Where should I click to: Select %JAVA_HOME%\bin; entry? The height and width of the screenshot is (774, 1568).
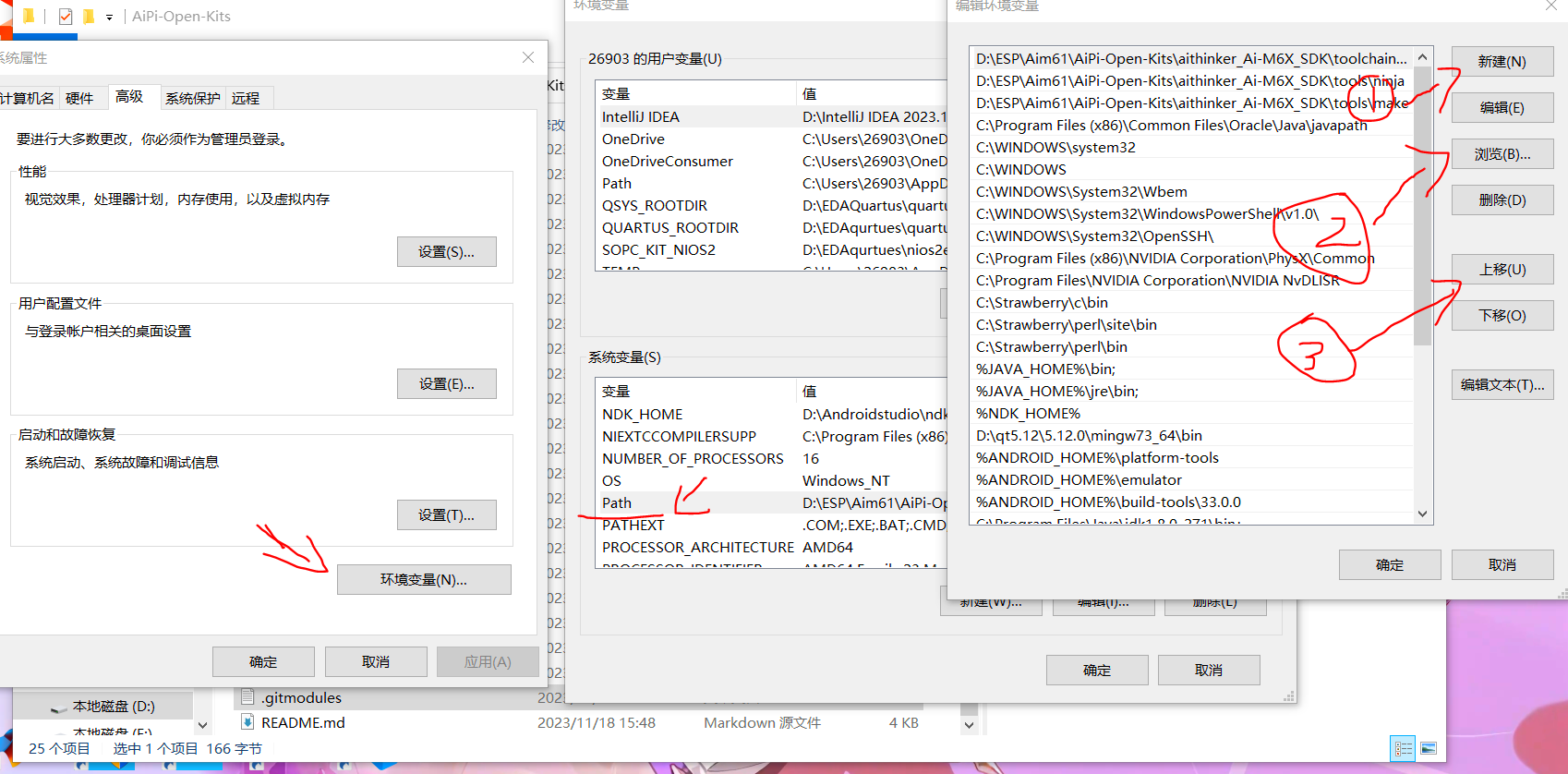pyautogui.click(x=1191, y=369)
